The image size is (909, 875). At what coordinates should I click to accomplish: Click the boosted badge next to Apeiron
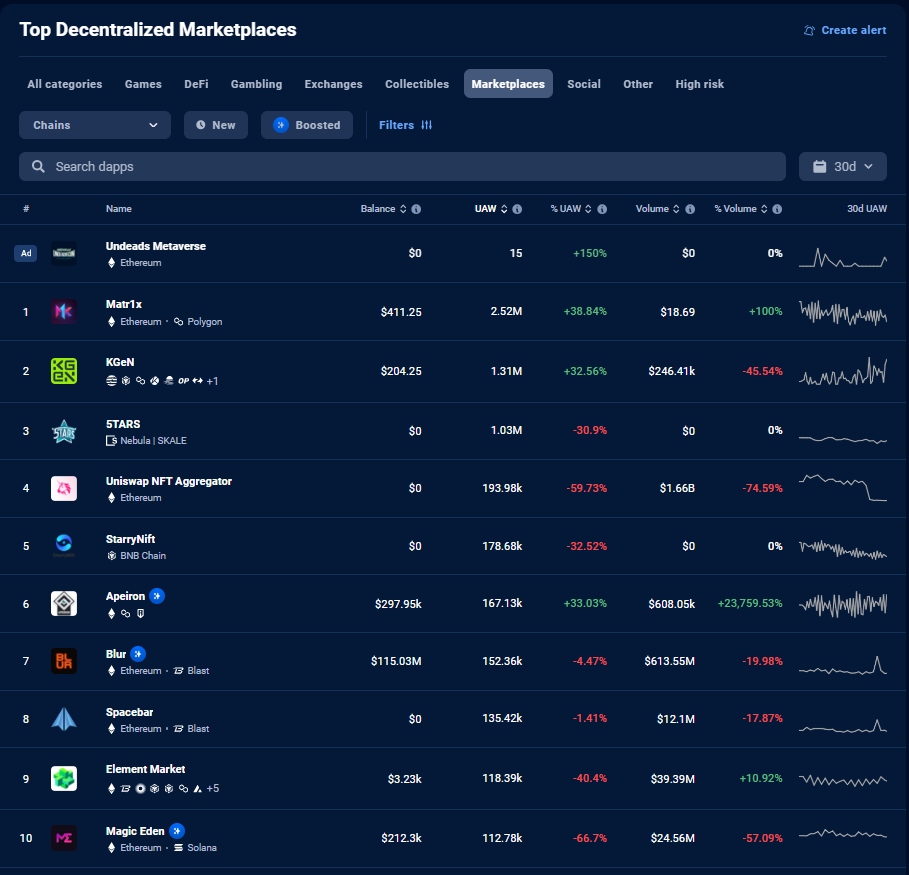tap(157, 596)
